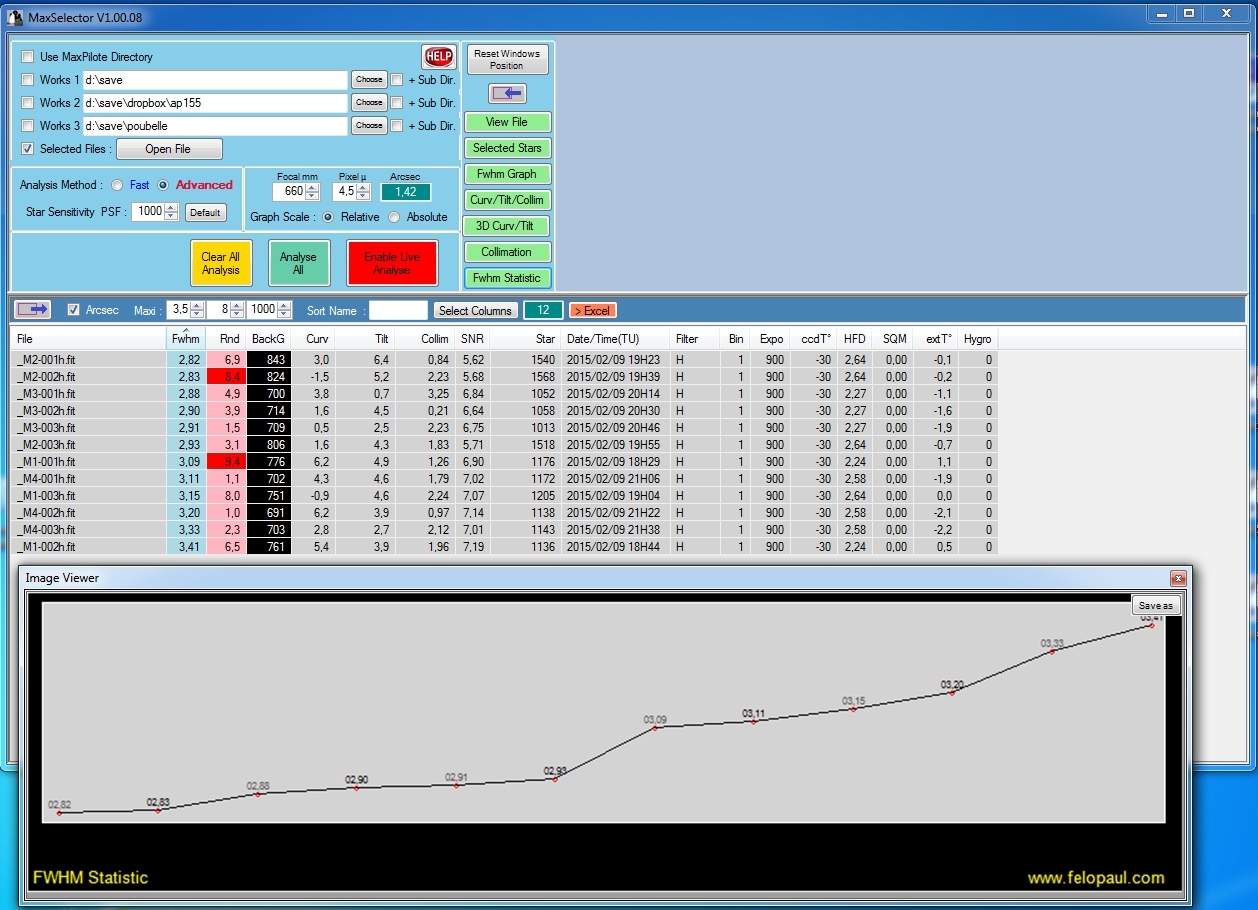
Task: Select row _M2-001h.fit
Action: click(x=504, y=360)
